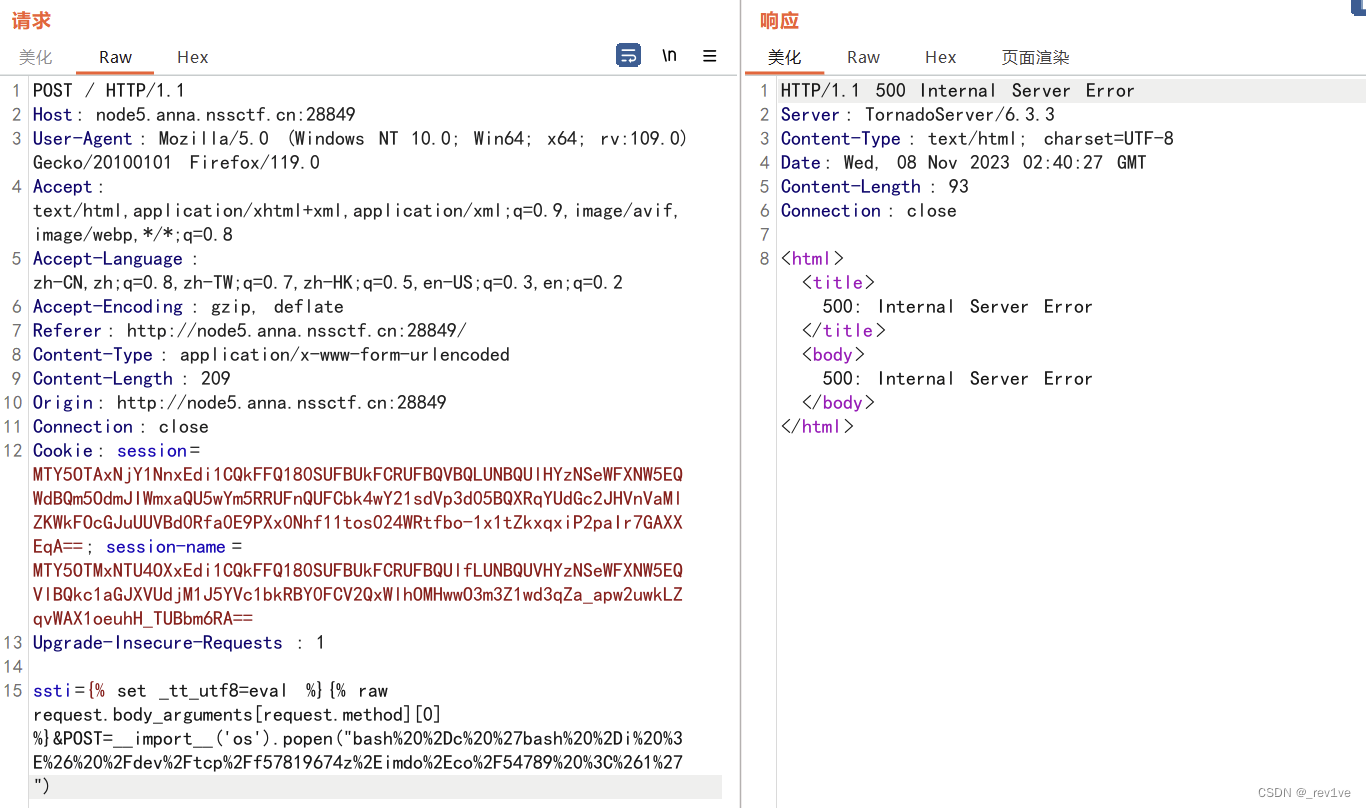Click the response Date header line
This screenshot has height=808, width=1366.
tap(964, 162)
